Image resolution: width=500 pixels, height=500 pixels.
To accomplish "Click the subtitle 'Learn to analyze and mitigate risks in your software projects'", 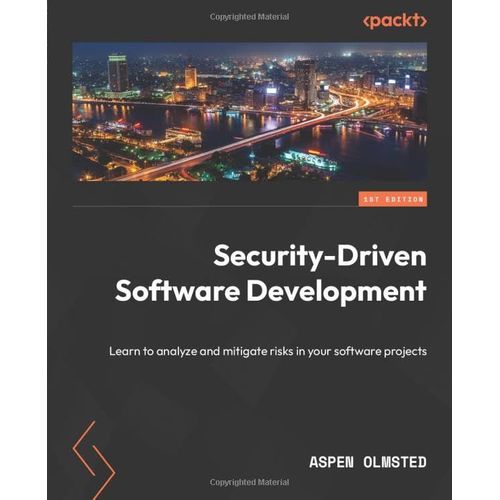I will (268, 351).
